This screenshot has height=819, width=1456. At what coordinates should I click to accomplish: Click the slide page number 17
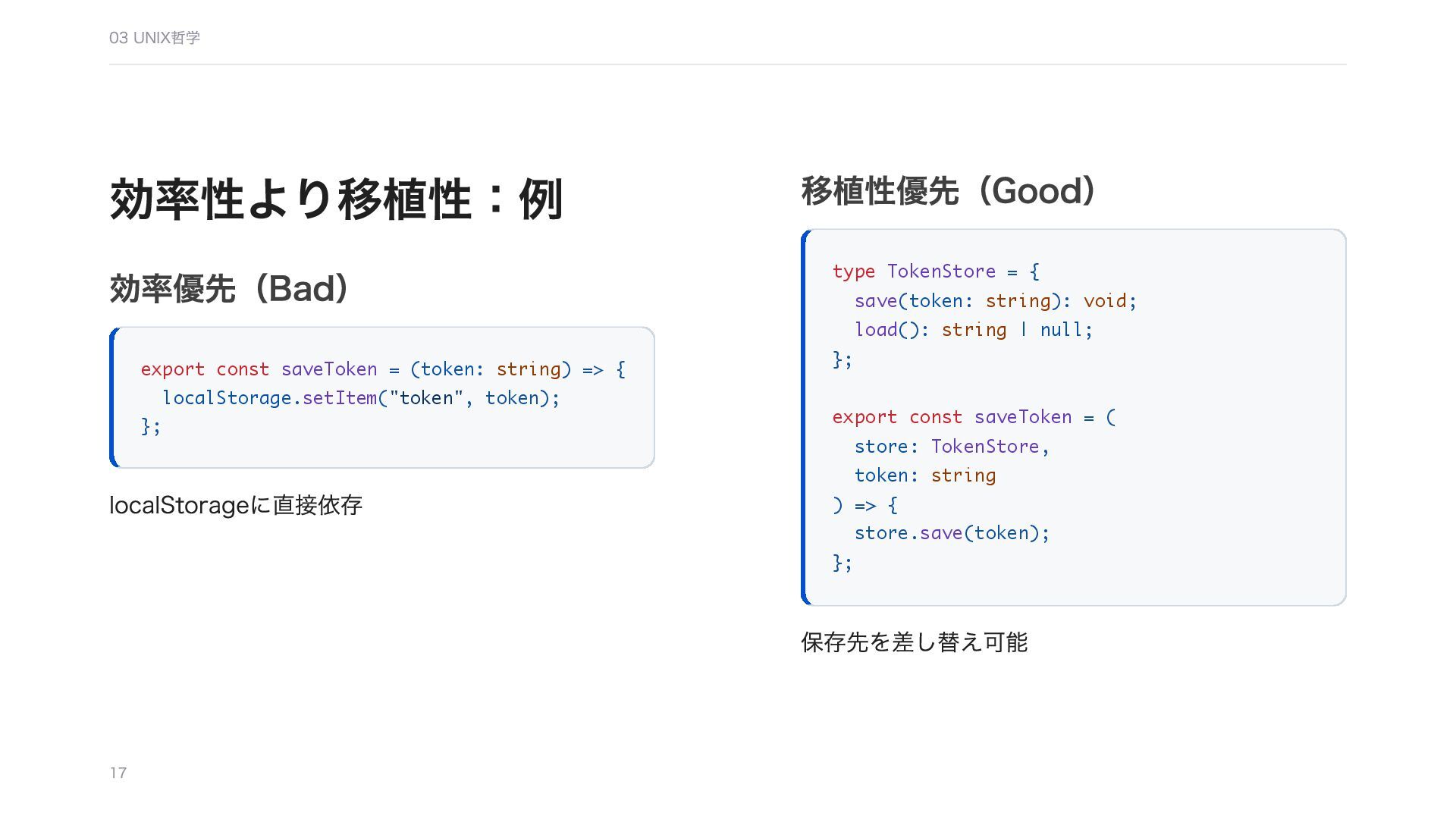(x=118, y=773)
